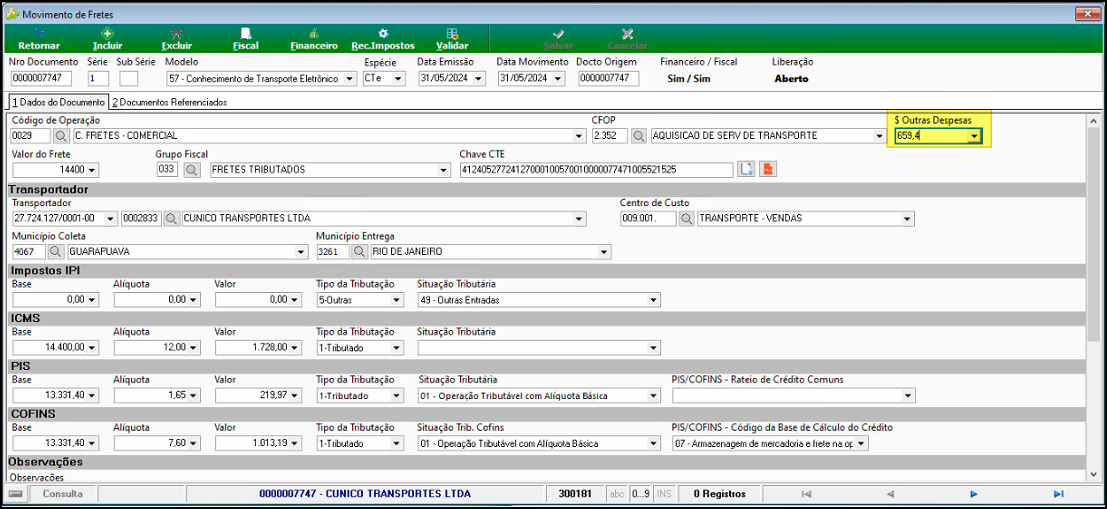Open the $ Outras Despesas dropdown arrow
Image resolution: width=1107 pixels, height=509 pixels.
pos(974,136)
